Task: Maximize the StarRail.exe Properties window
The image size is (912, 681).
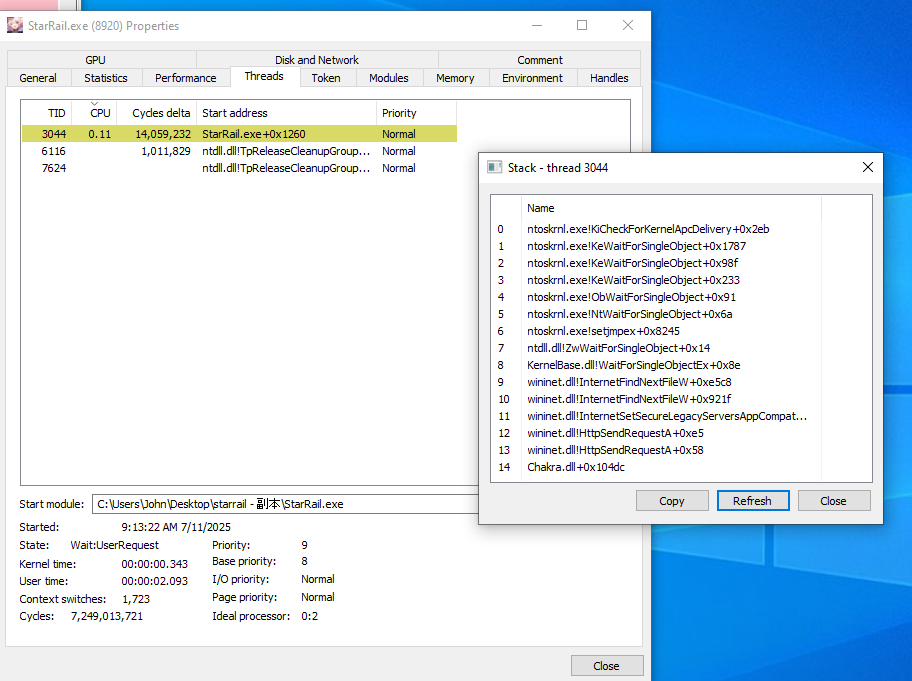Action: click(582, 25)
